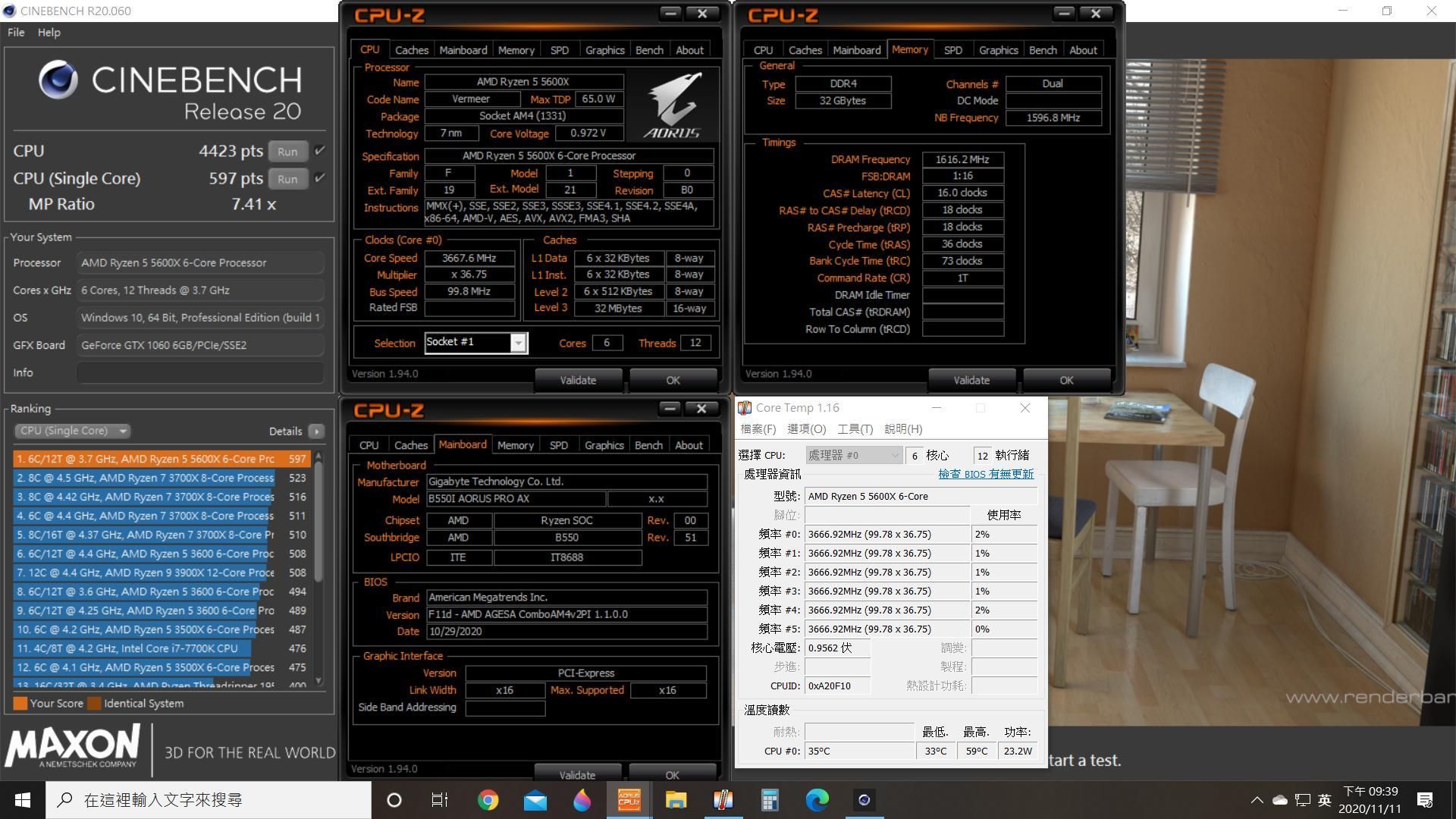
Task: Open notification center icon
Action: coord(1425,800)
